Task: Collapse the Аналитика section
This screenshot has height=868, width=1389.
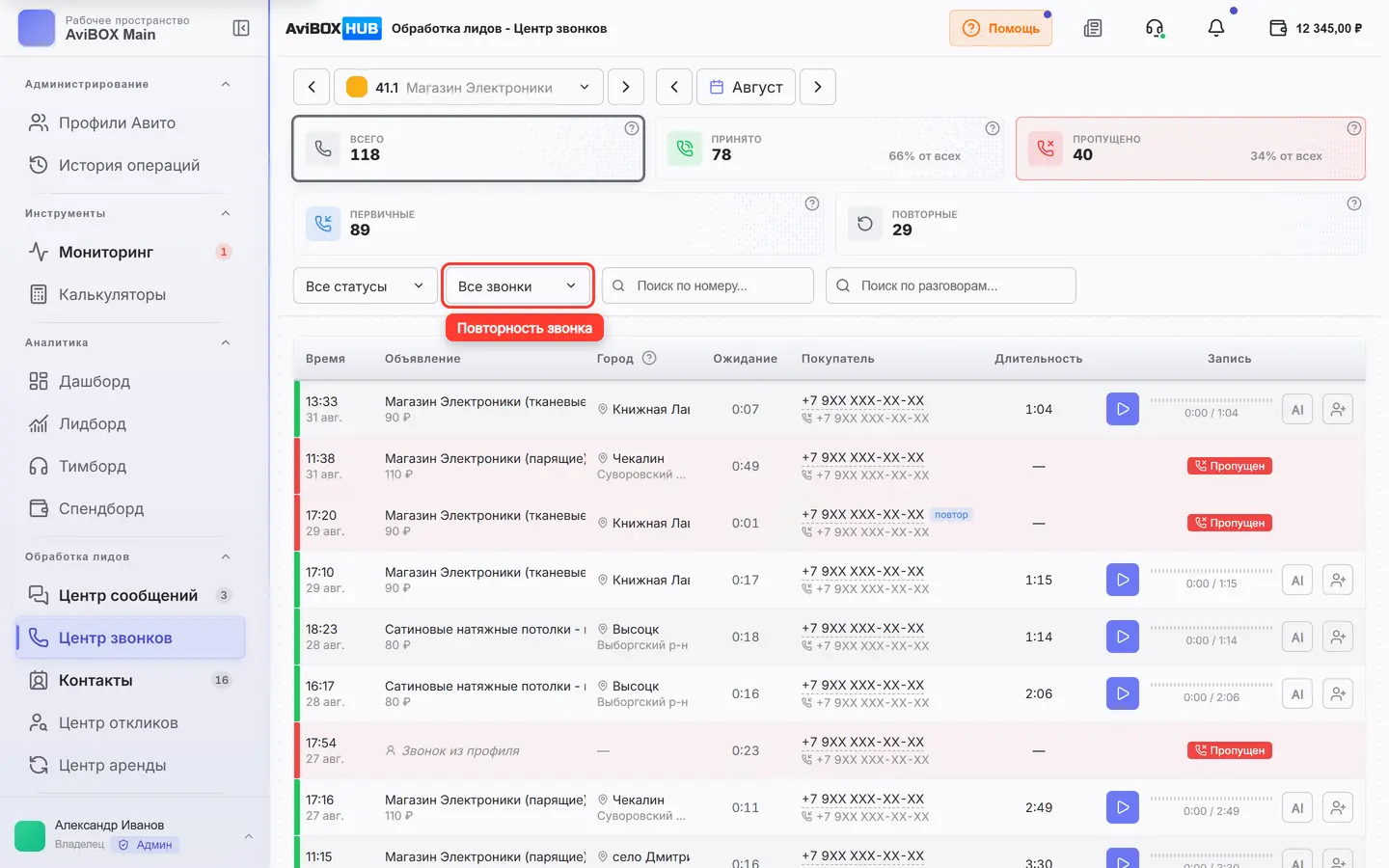Action: (226, 342)
